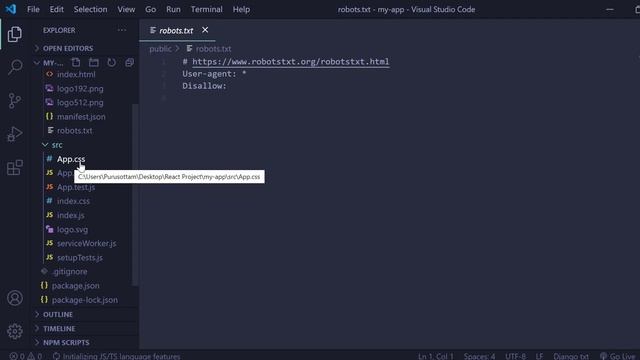Click Ln 1, Col 1 status entry
640x360 pixels.
pos(436,356)
